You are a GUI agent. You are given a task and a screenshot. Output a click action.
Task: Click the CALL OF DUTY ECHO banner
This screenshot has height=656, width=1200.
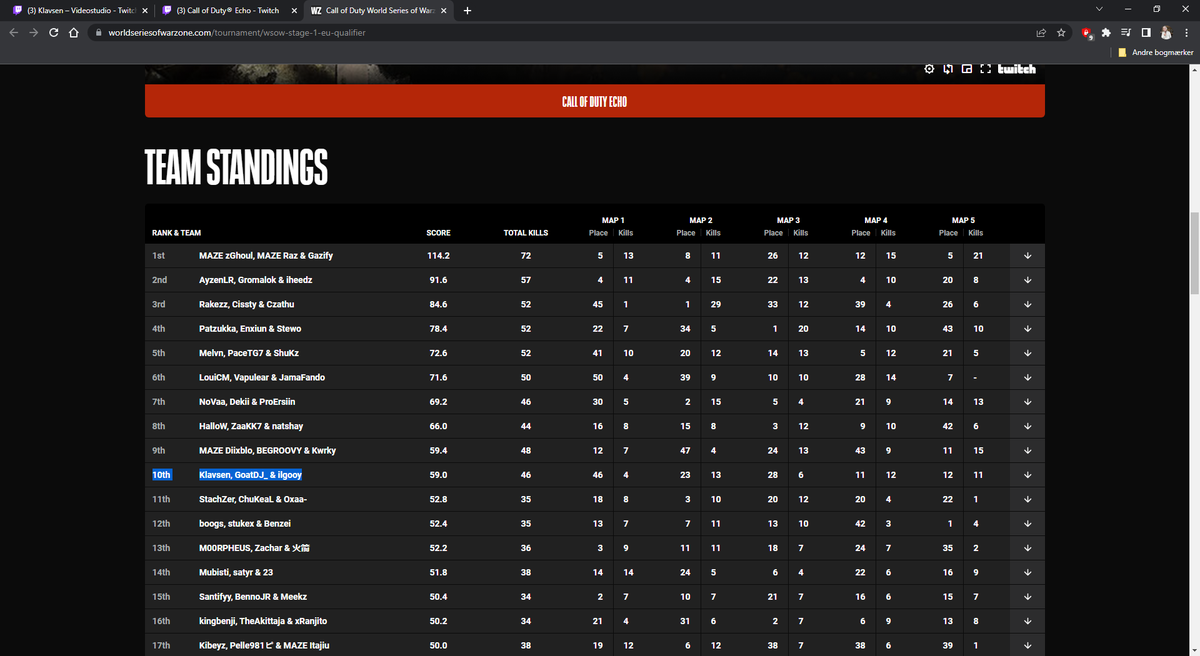click(x=595, y=101)
